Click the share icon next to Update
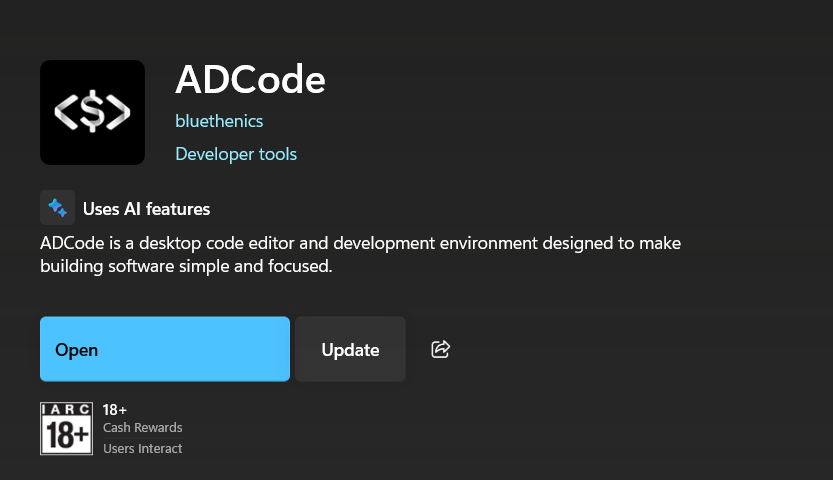This screenshot has height=480, width=833. point(440,349)
